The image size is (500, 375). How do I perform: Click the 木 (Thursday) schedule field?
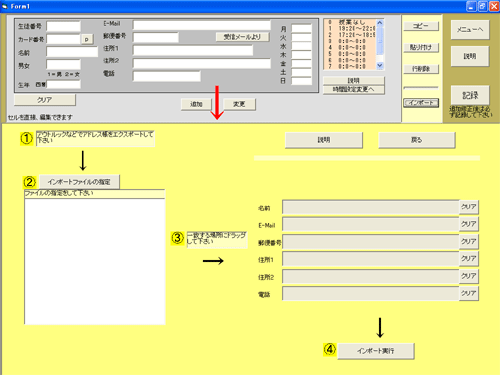tap(301, 54)
